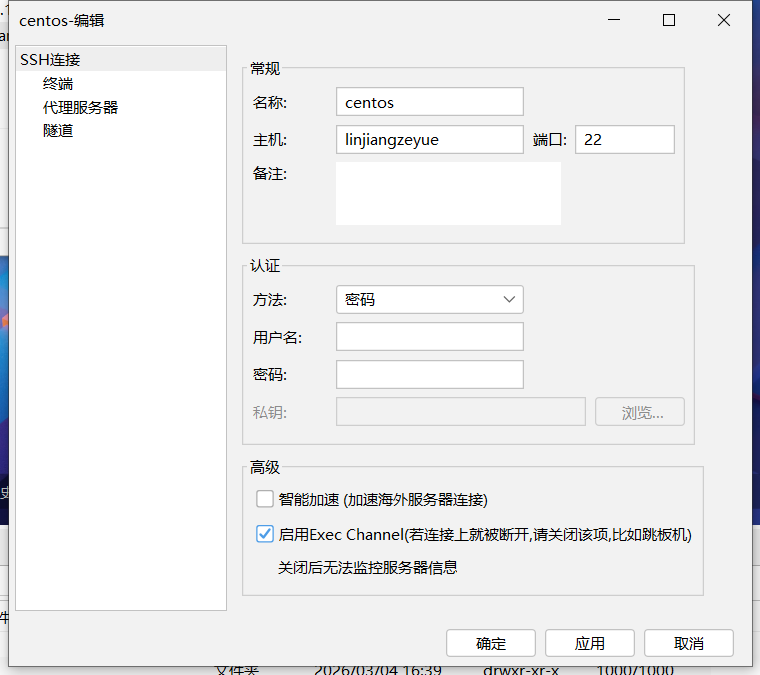Confirm with the 确定 button

click(491, 643)
